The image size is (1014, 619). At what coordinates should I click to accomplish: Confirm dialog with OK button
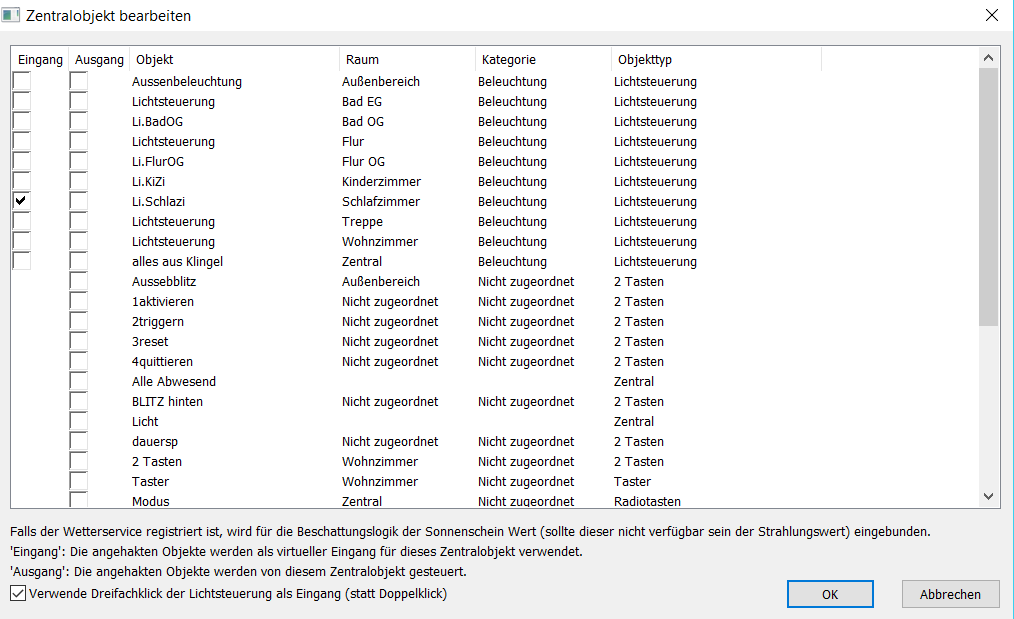click(x=830, y=594)
